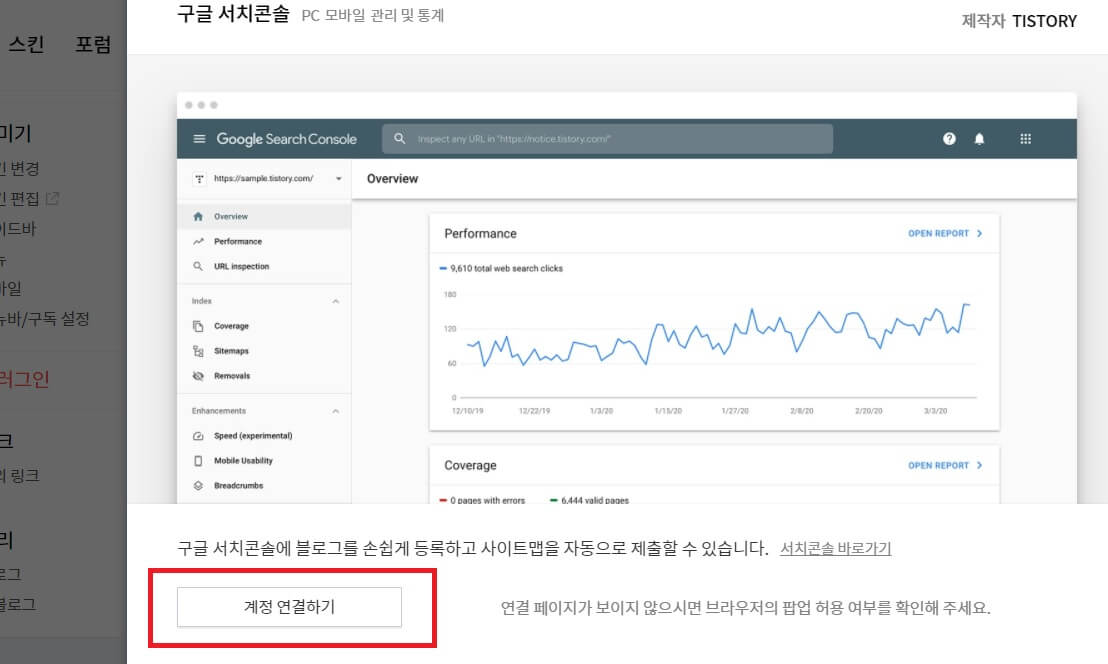The height and width of the screenshot is (664, 1108).
Task: Select the Performance sidebar item
Action: [x=237, y=241]
